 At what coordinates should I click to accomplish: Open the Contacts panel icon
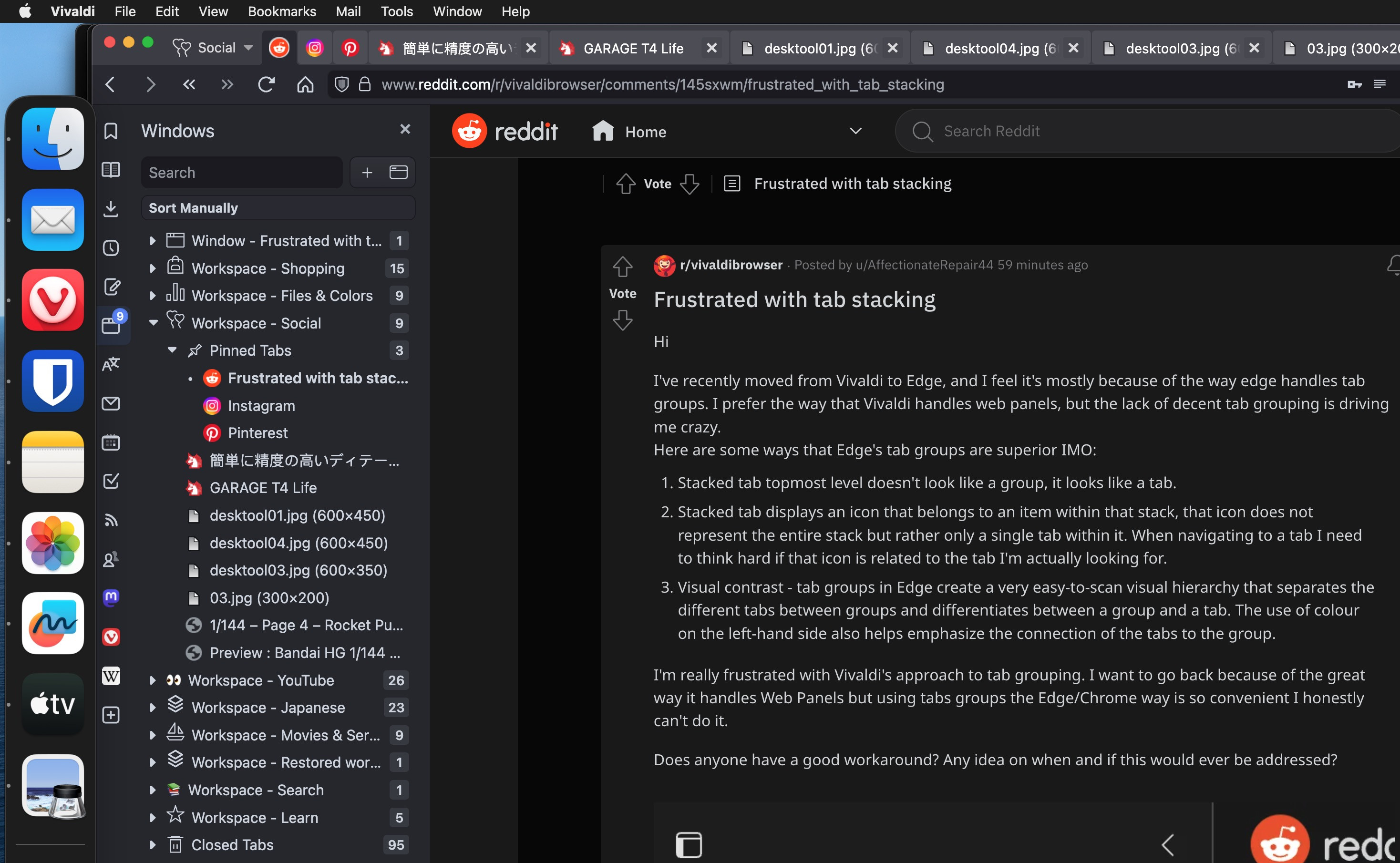tap(111, 559)
